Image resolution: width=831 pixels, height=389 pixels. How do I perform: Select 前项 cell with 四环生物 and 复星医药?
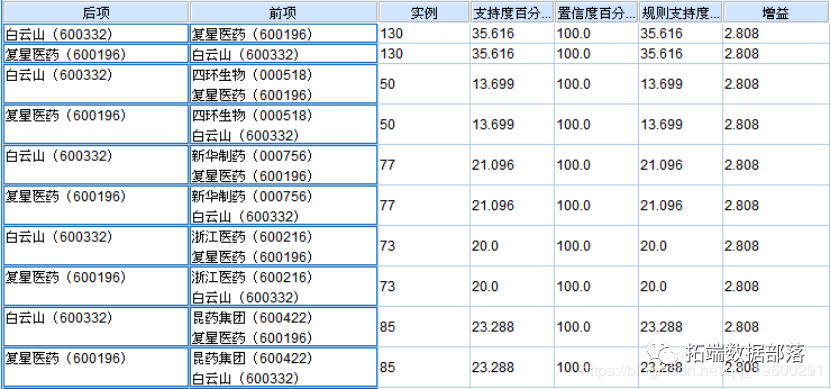(x=284, y=84)
